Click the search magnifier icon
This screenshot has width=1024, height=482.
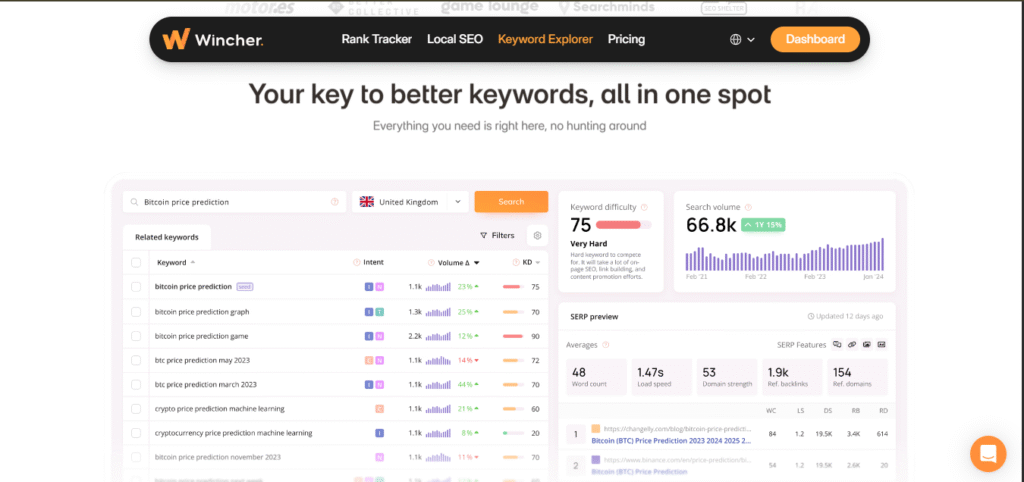[x=134, y=202]
